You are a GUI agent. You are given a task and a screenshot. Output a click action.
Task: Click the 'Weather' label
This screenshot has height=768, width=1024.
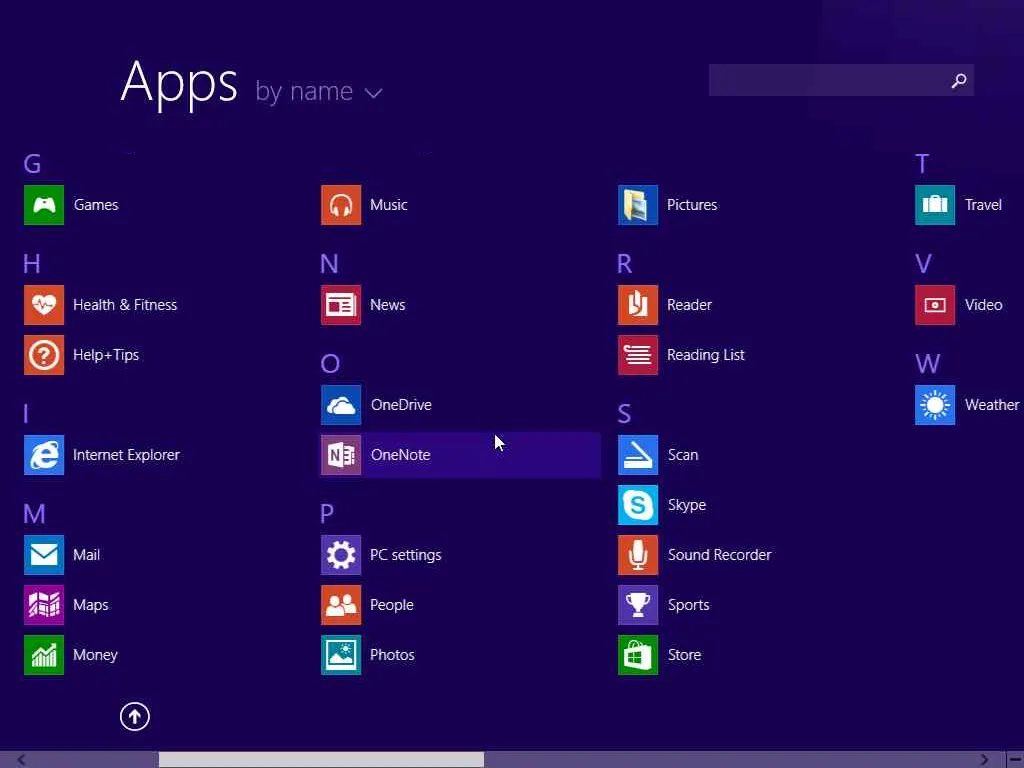tap(992, 405)
